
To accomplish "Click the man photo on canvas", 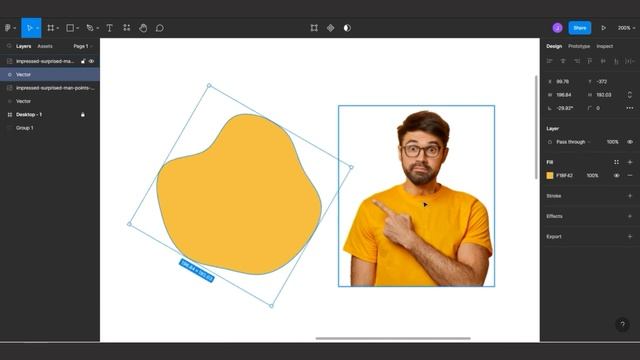I will (416, 196).
